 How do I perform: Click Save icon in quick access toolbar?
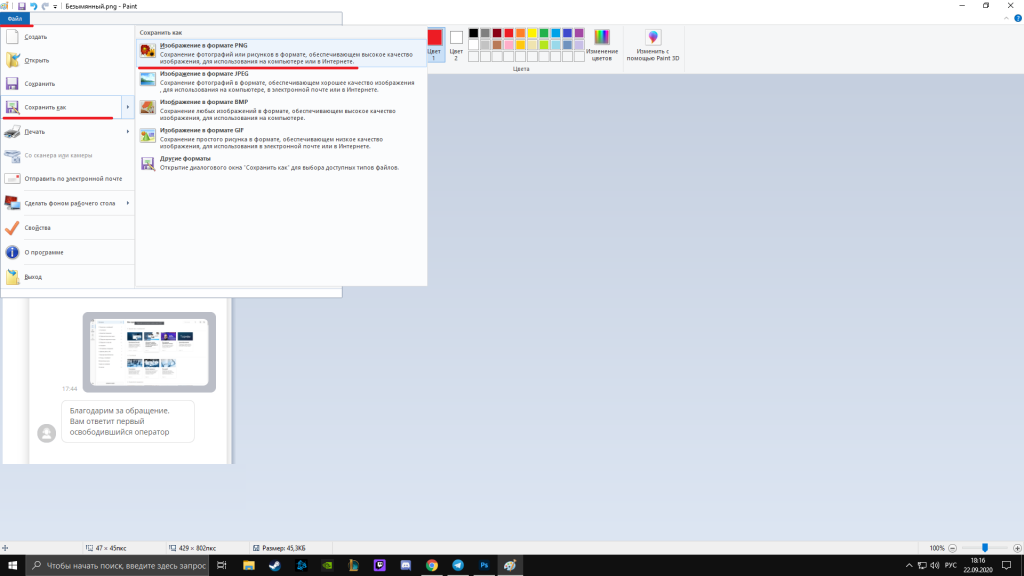22,6
